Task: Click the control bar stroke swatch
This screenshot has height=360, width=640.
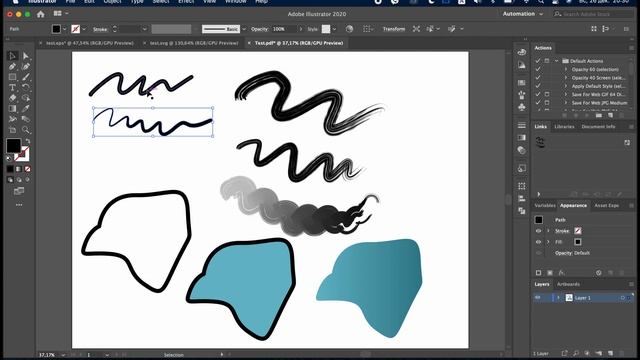Action: (76, 29)
